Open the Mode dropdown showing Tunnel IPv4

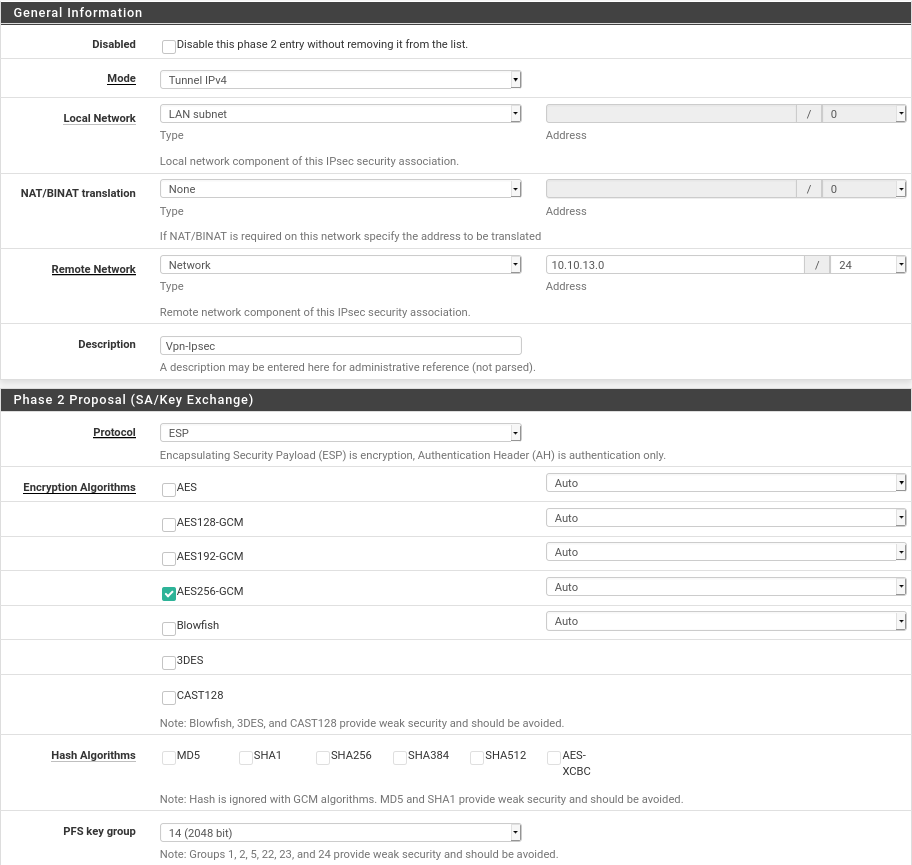click(x=340, y=80)
